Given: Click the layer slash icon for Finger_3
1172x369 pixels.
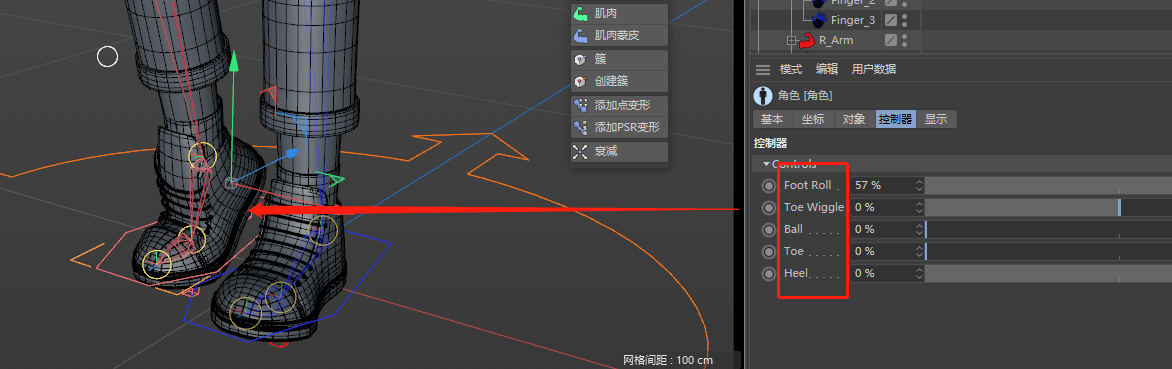Looking at the screenshot, I should (891, 19).
